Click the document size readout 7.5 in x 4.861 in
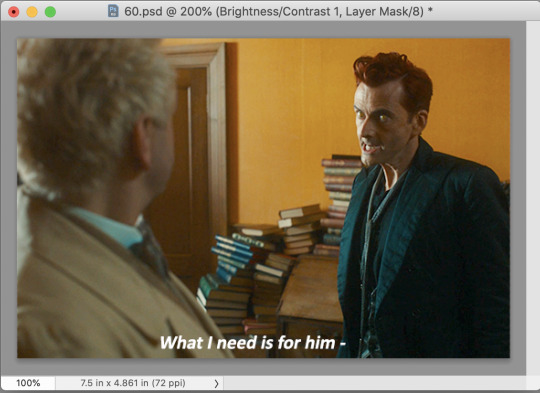Viewport: 540px width, 393px height. coord(133,383)
